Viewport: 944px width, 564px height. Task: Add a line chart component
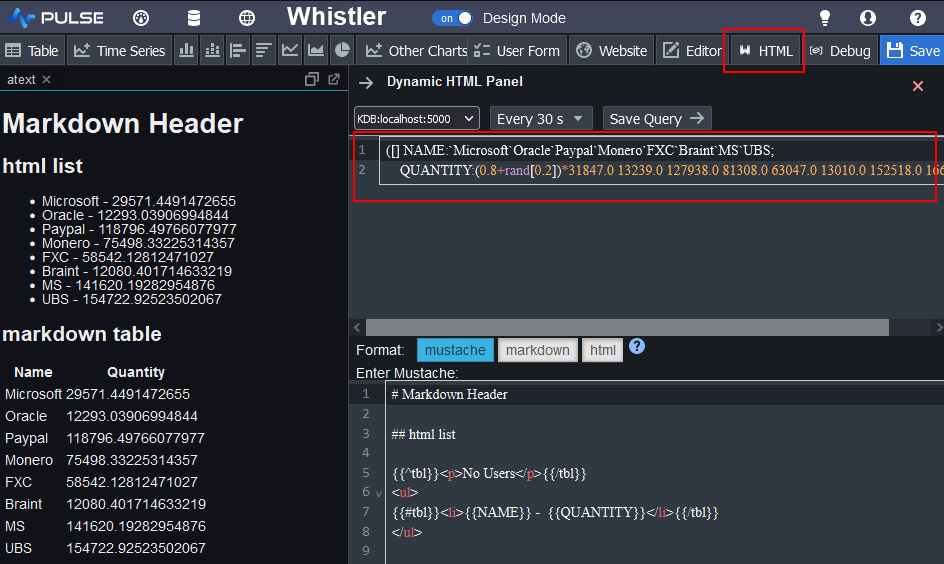click(x=290, y=51)
